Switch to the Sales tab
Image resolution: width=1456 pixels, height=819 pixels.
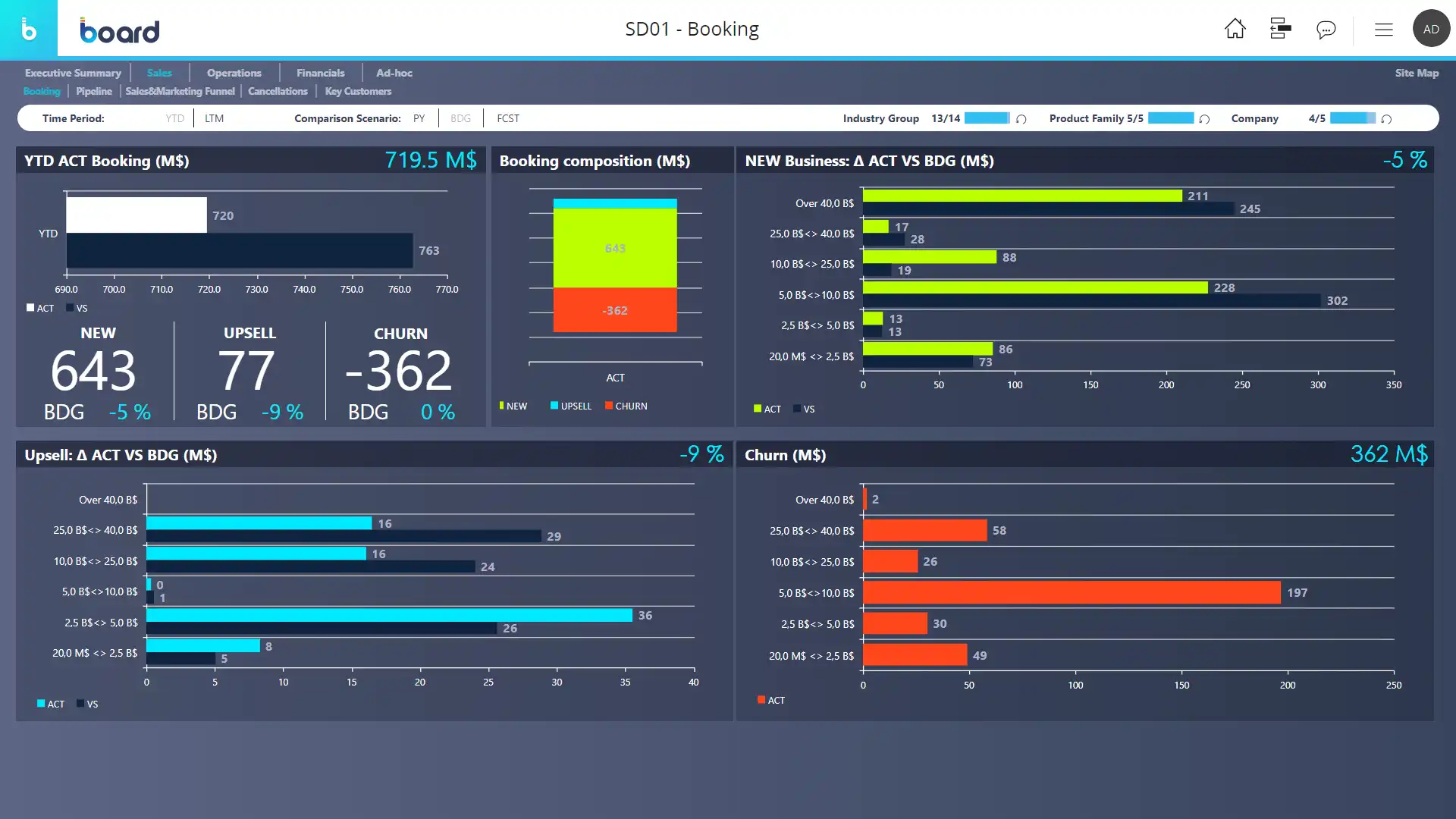(x=159, y=73)
